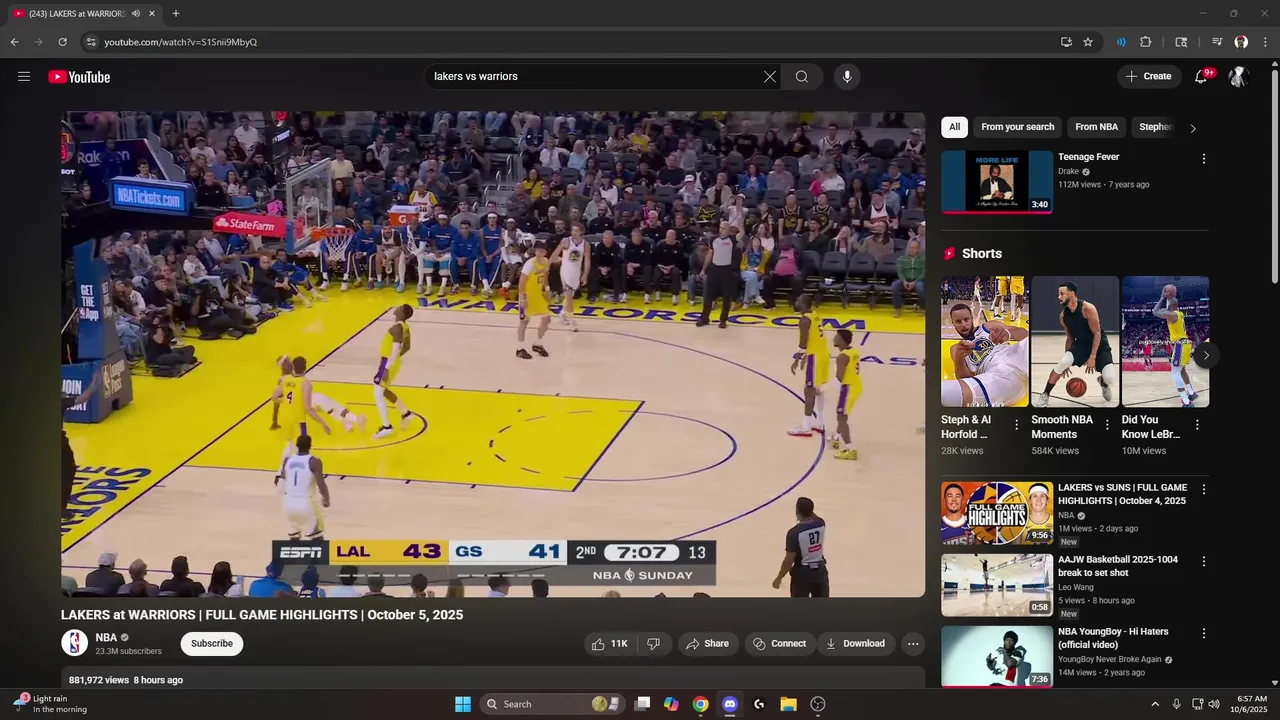The width and height of the screenshot is (1280, 720).
Task: Open Smooth NBA Moments short
Action: point(1075,342)
